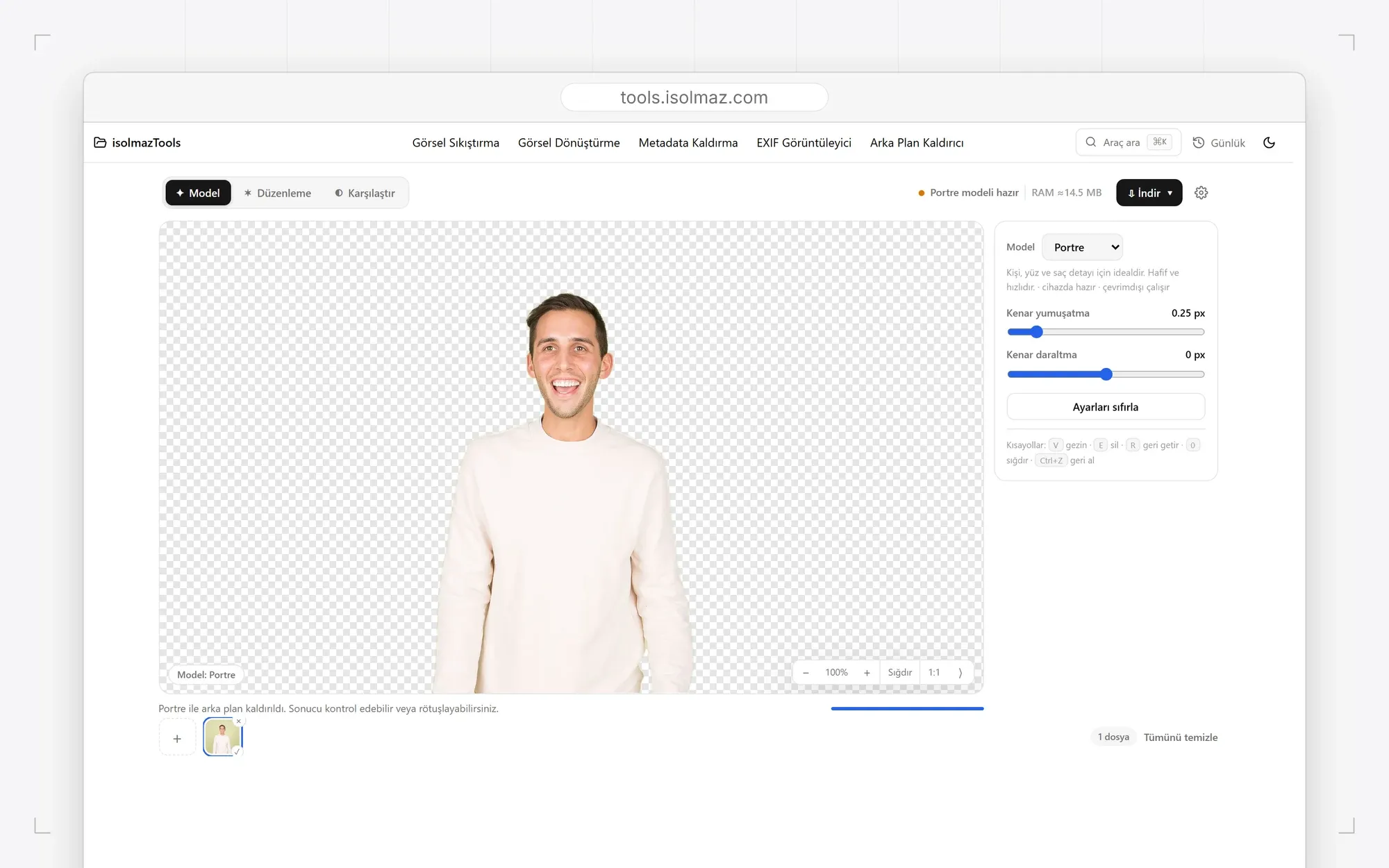Open Görsel Dönüştürme tool
Screen dimensions: 1389x868
(569, 142)
